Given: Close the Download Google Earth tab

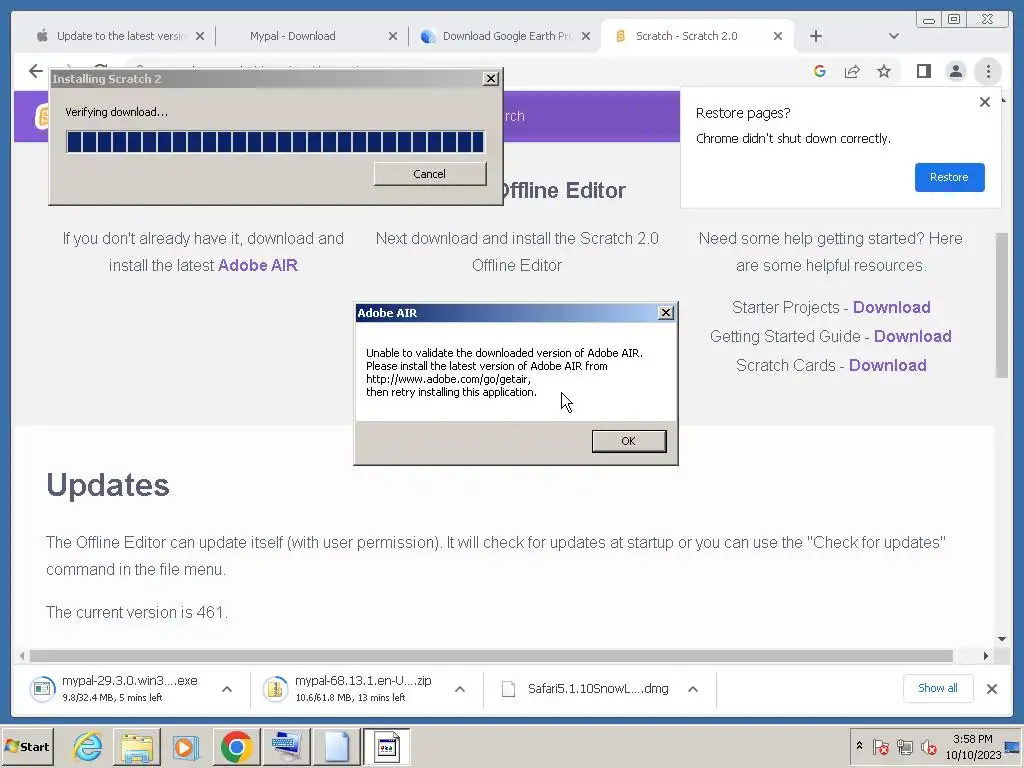Looking at the screenshot, I should [x=586, y=36].
